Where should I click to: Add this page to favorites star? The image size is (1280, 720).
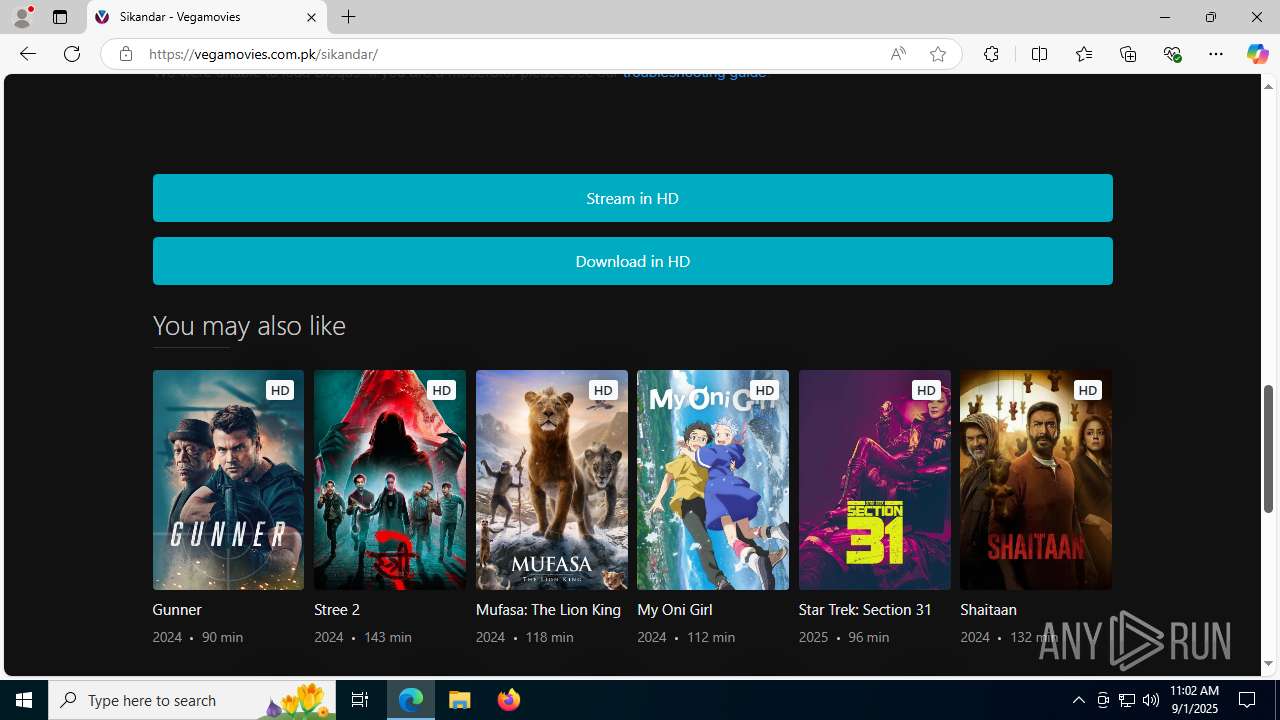937,54
